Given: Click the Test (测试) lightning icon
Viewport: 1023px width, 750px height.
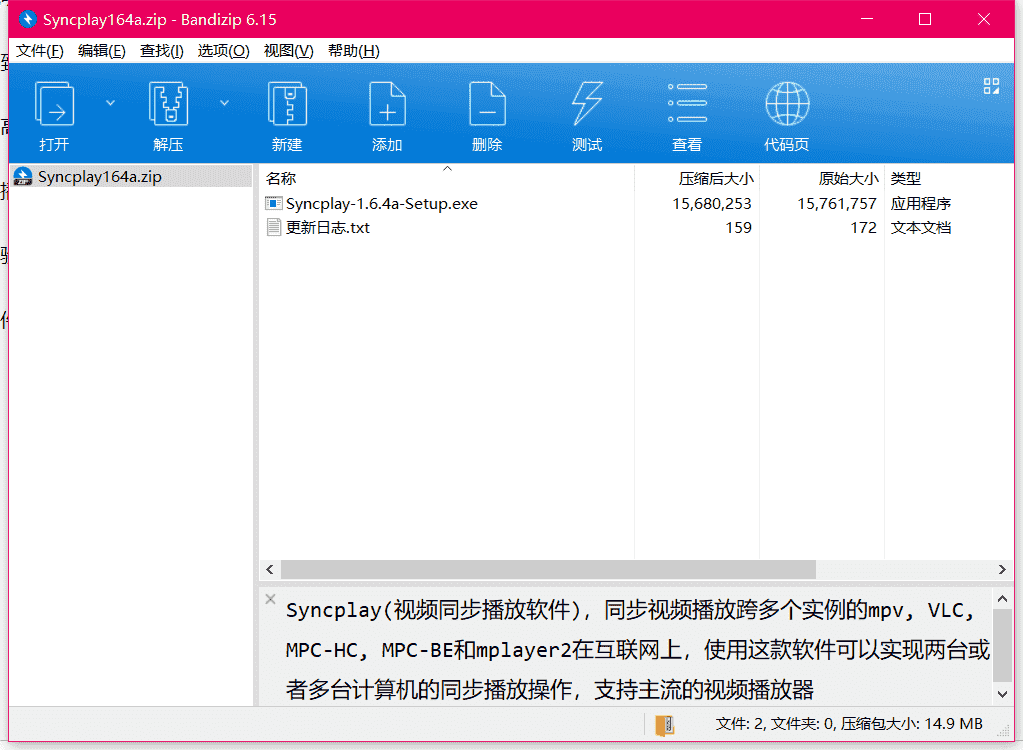Looking at the screenshot, I should point(587,104).
